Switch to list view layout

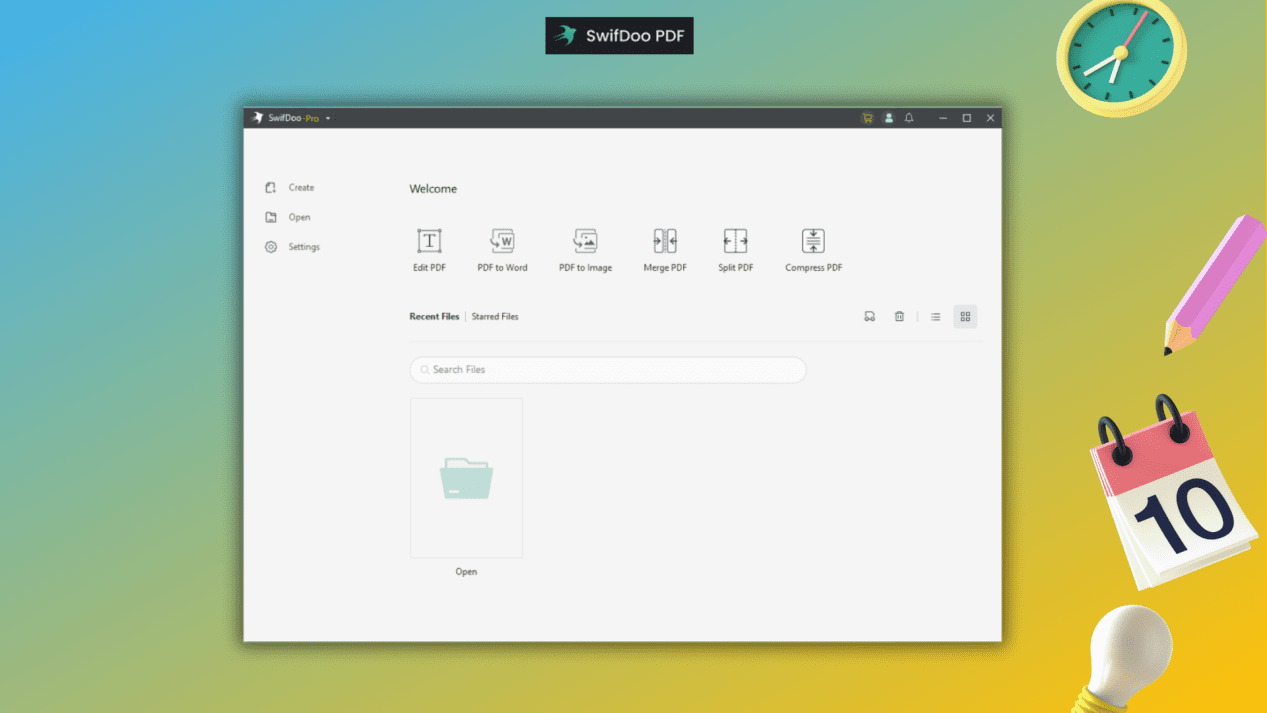click(x=935, y=317)
